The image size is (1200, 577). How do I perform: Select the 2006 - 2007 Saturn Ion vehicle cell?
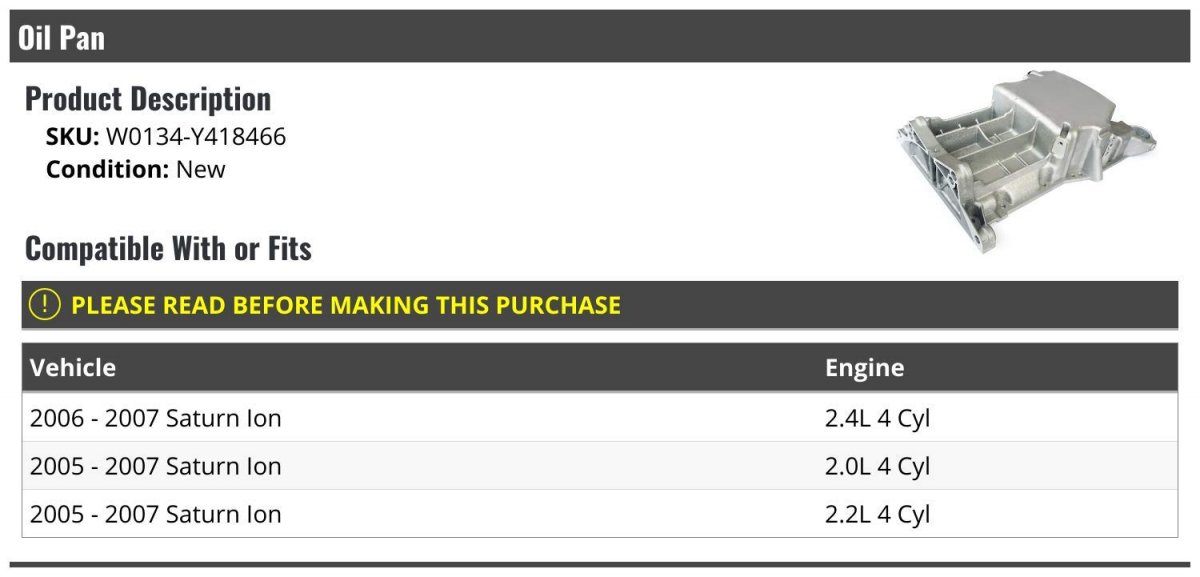156,418
